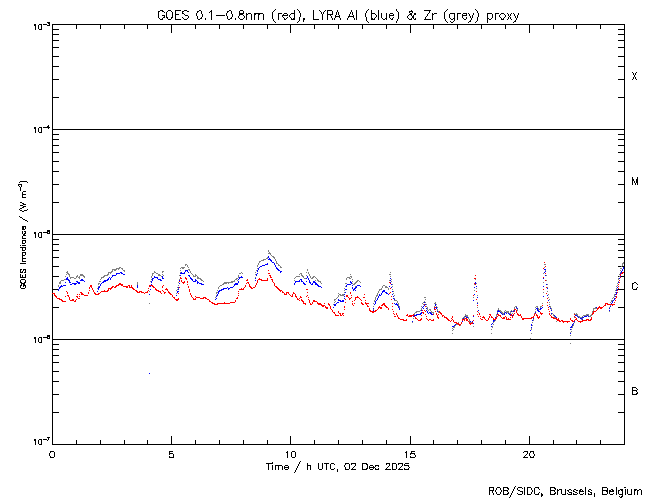The image size is (650, 500).
Task: Click the hour 0 tick label on the time axis
Action: tap(52, 453)
